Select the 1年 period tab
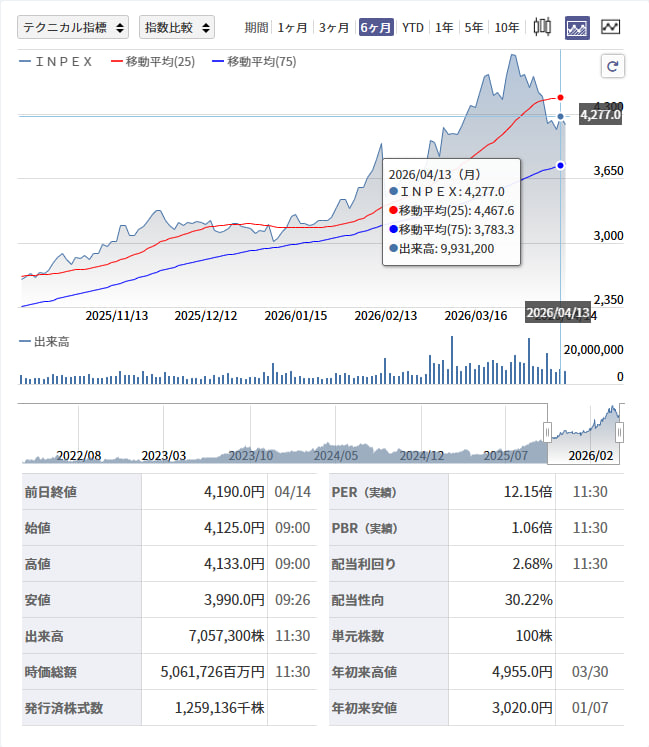649x747 pixels. (444, 28)
